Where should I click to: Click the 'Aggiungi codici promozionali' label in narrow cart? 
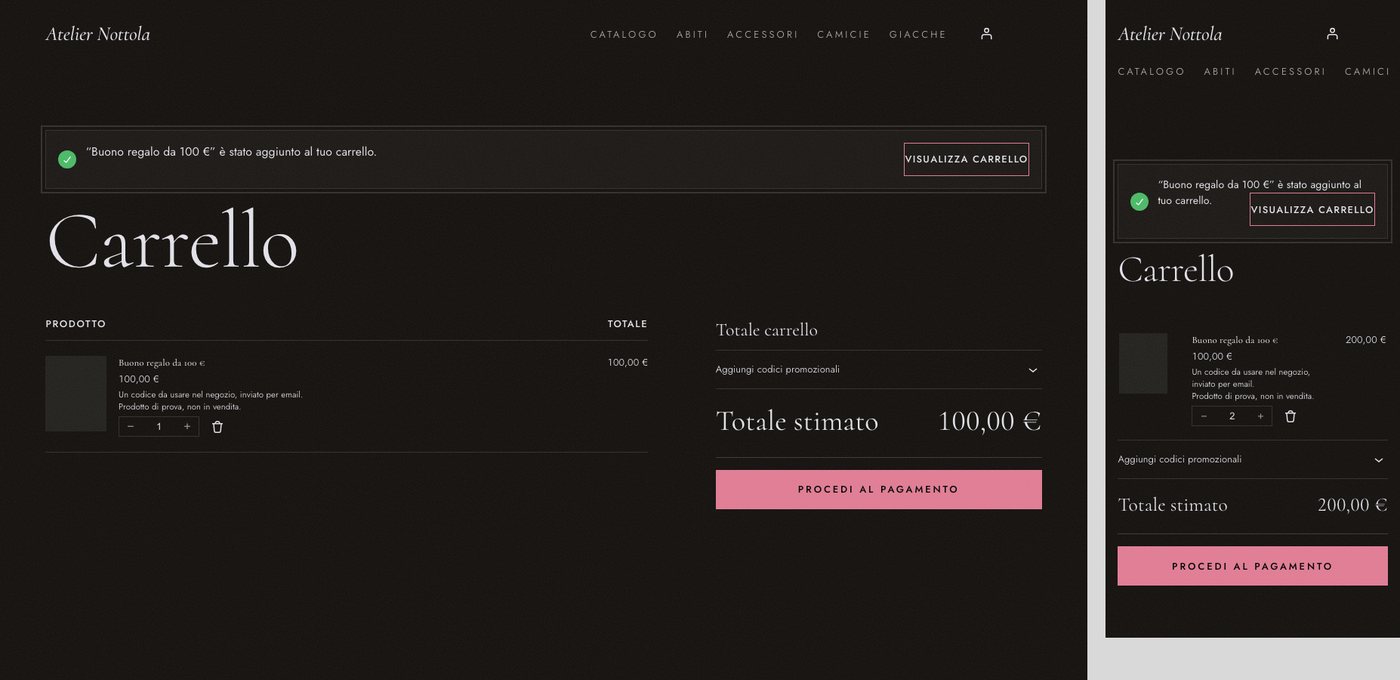(1180, 460)
